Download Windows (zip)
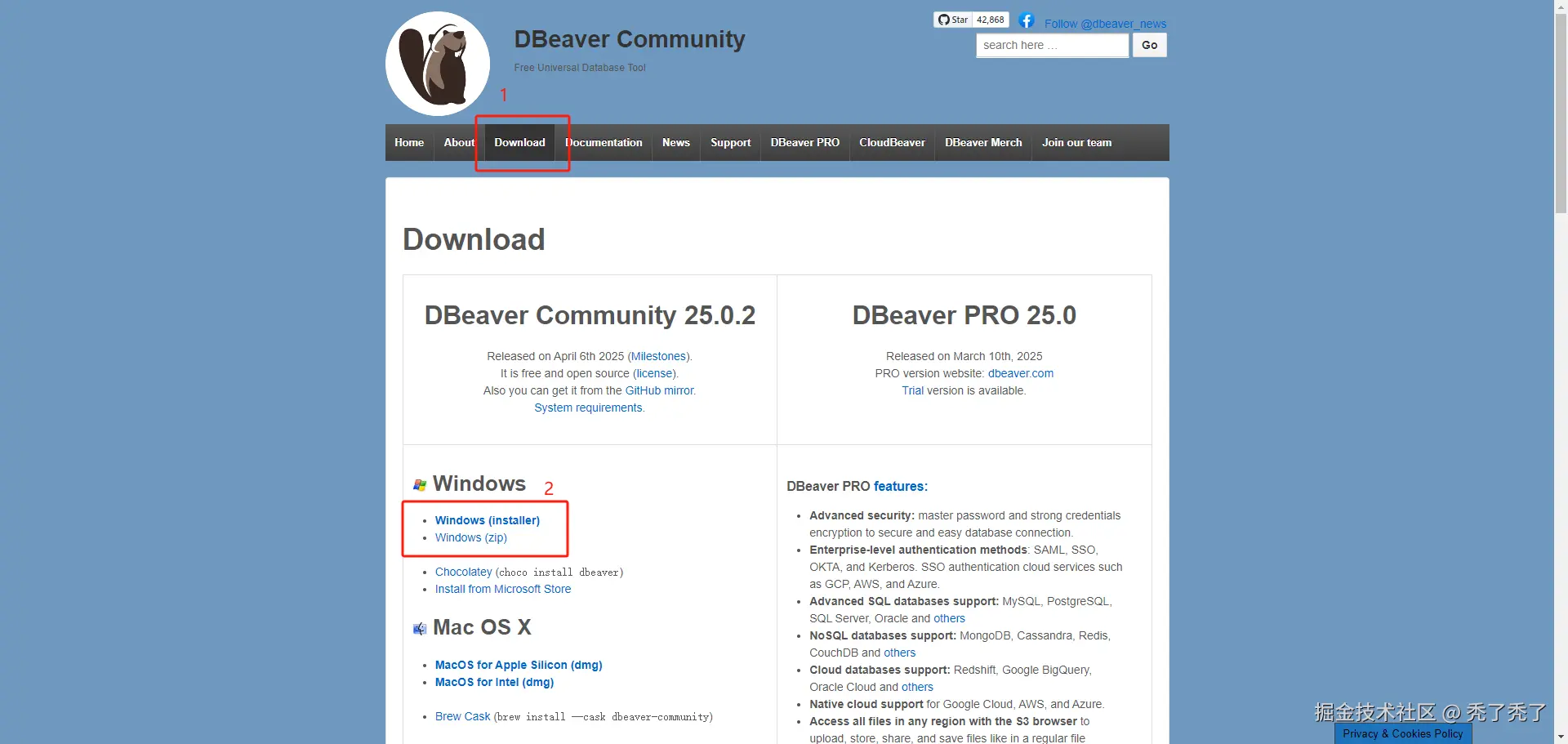The image size is (1568, 744). pyautogui.click(x=471, y=537)
